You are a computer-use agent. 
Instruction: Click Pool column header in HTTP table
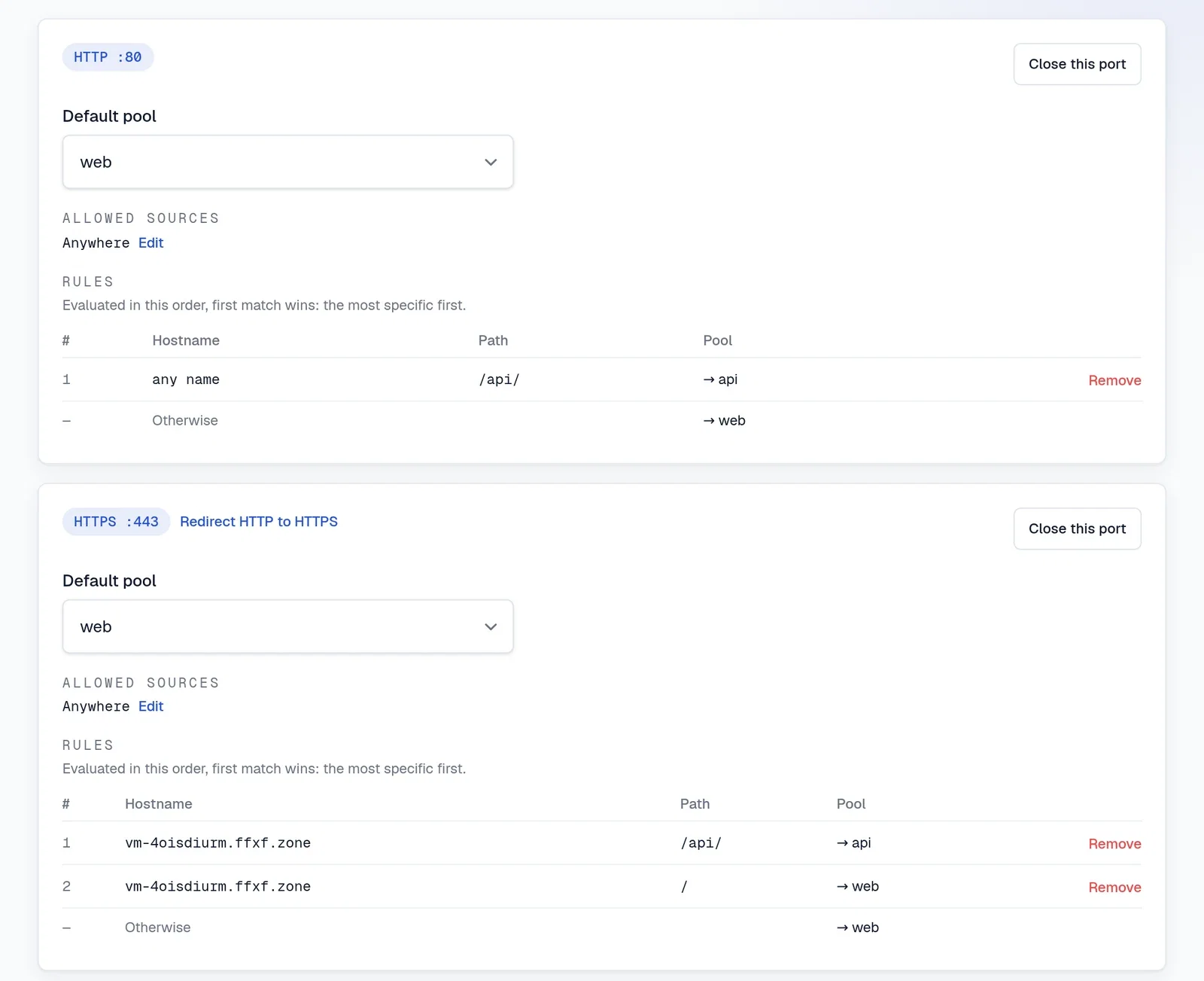(717, 340)
